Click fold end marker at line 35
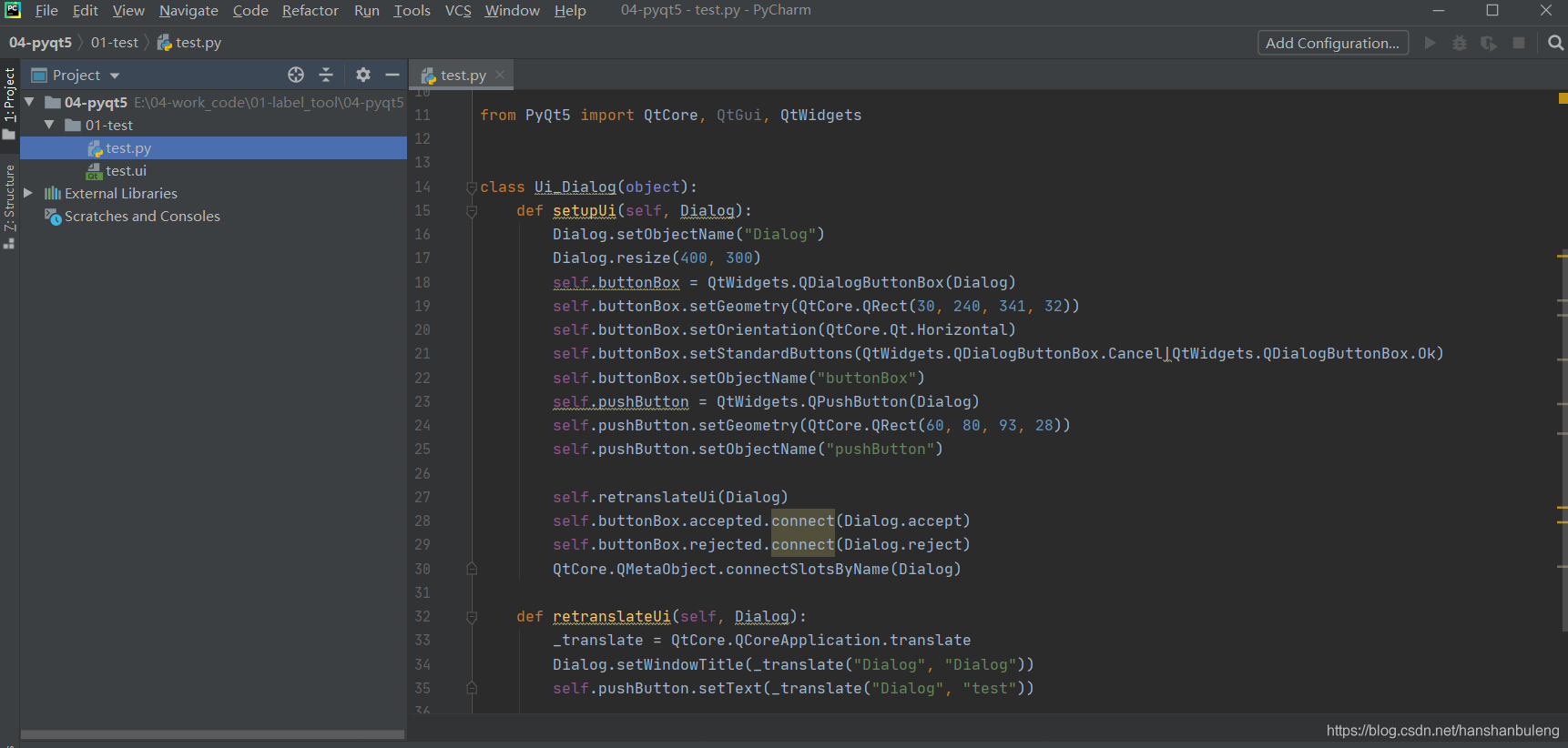 (472, 688)
